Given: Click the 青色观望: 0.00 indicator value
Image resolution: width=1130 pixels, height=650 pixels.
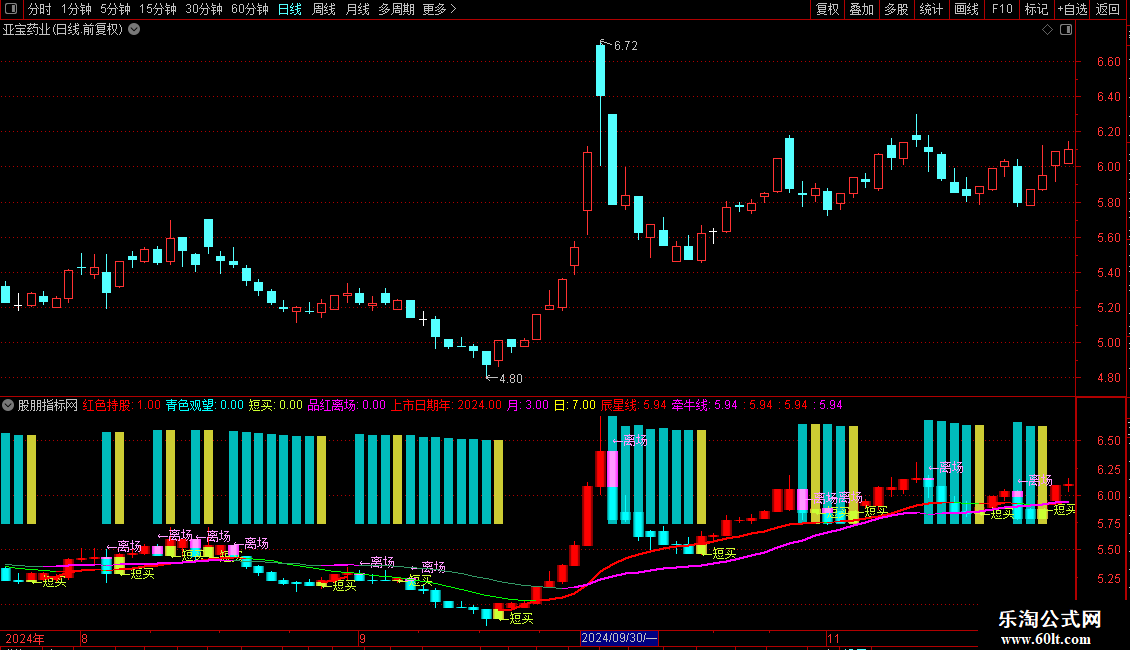Looking at the screenshot, I should point(205,405).
